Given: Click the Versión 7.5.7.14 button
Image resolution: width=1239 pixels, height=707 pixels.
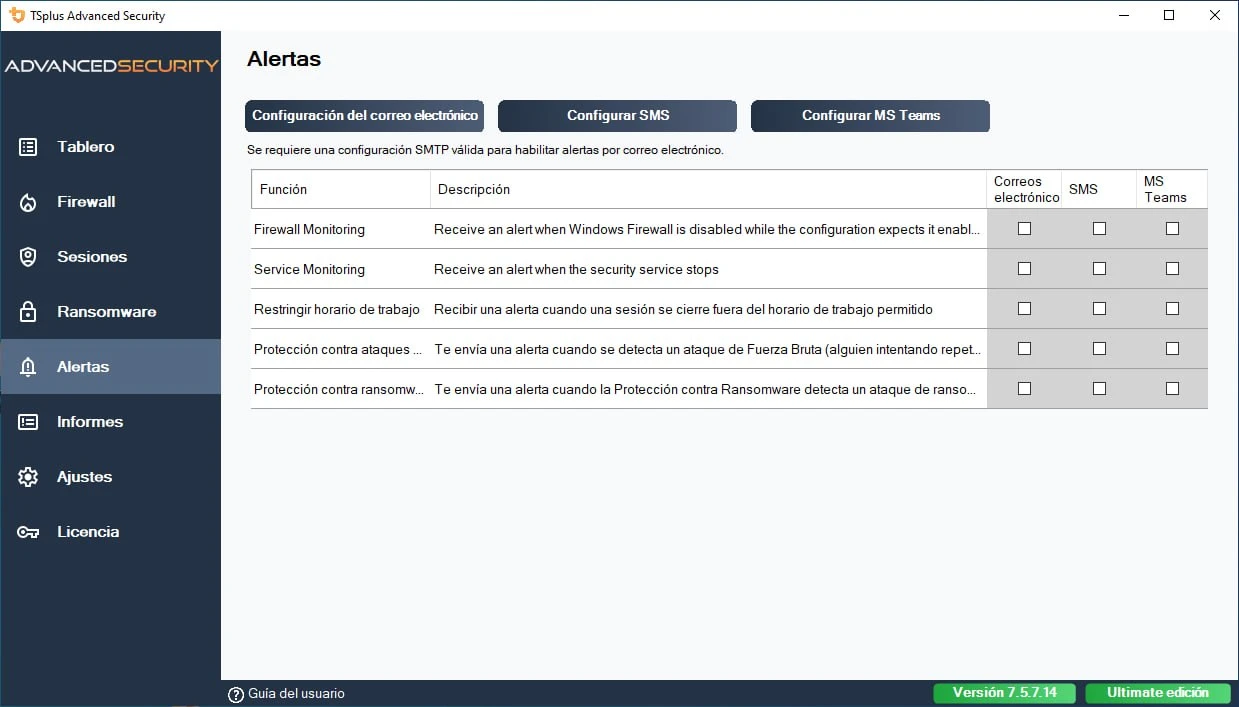Looking at the screenshot, I should pyautogui.click(x=1004, y=693).
